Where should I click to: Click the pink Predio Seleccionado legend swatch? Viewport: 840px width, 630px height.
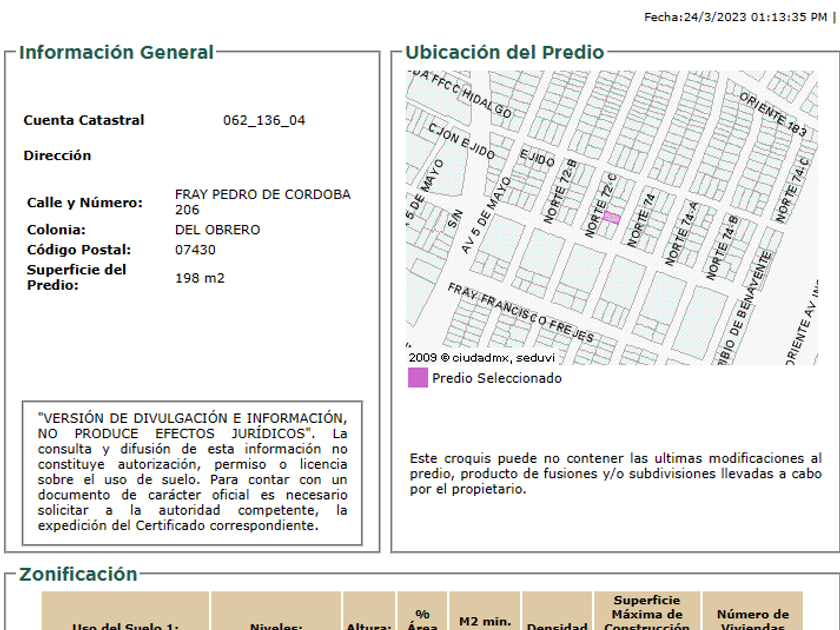[x=417, y=378]
